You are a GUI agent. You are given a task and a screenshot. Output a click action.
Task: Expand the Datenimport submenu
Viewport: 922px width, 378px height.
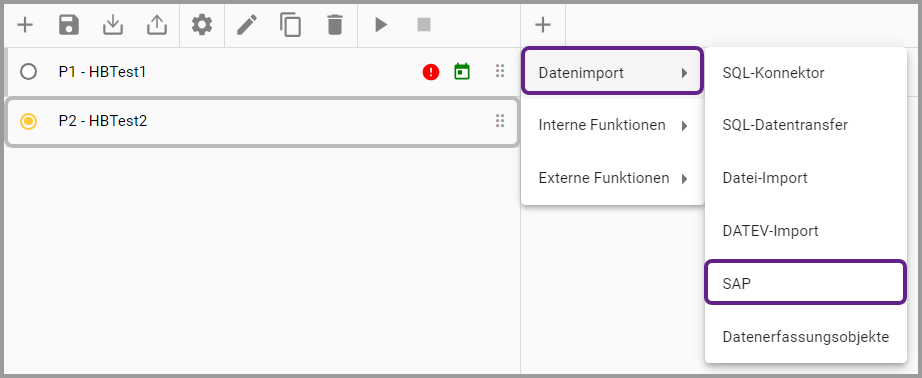(x=613, y=73)
